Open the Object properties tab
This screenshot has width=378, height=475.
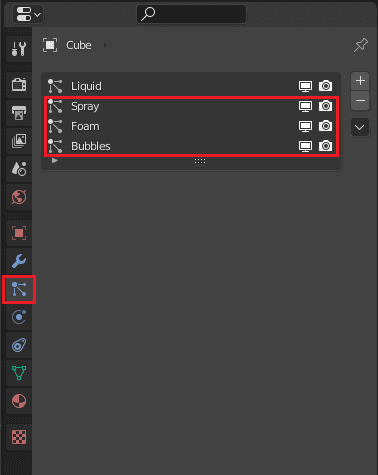(19, 233)
